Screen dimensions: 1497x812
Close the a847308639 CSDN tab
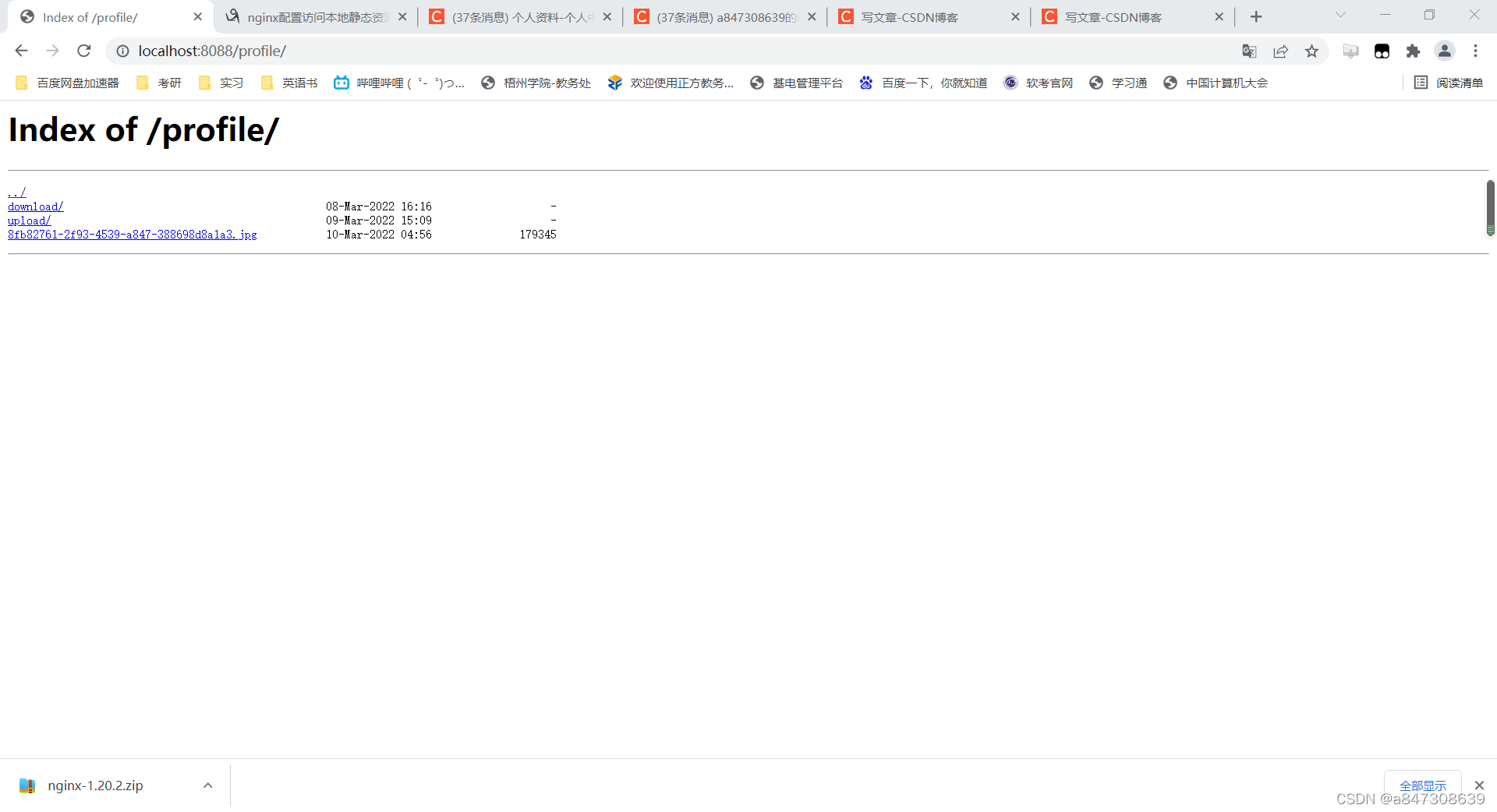812,16
